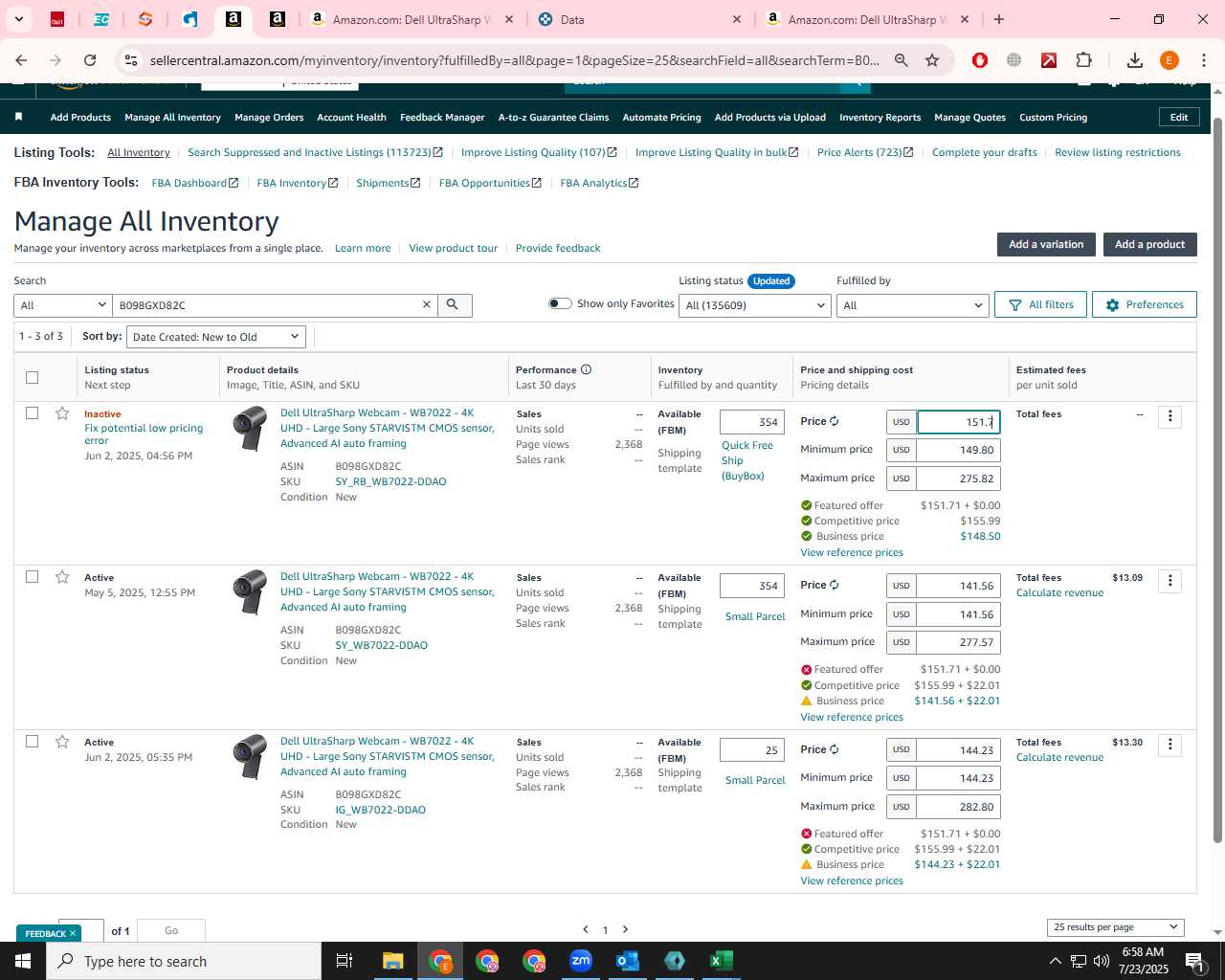1225x980 pixels.
Task: Open Listing status All (135609) dropdown
Action: click(755, 305)
